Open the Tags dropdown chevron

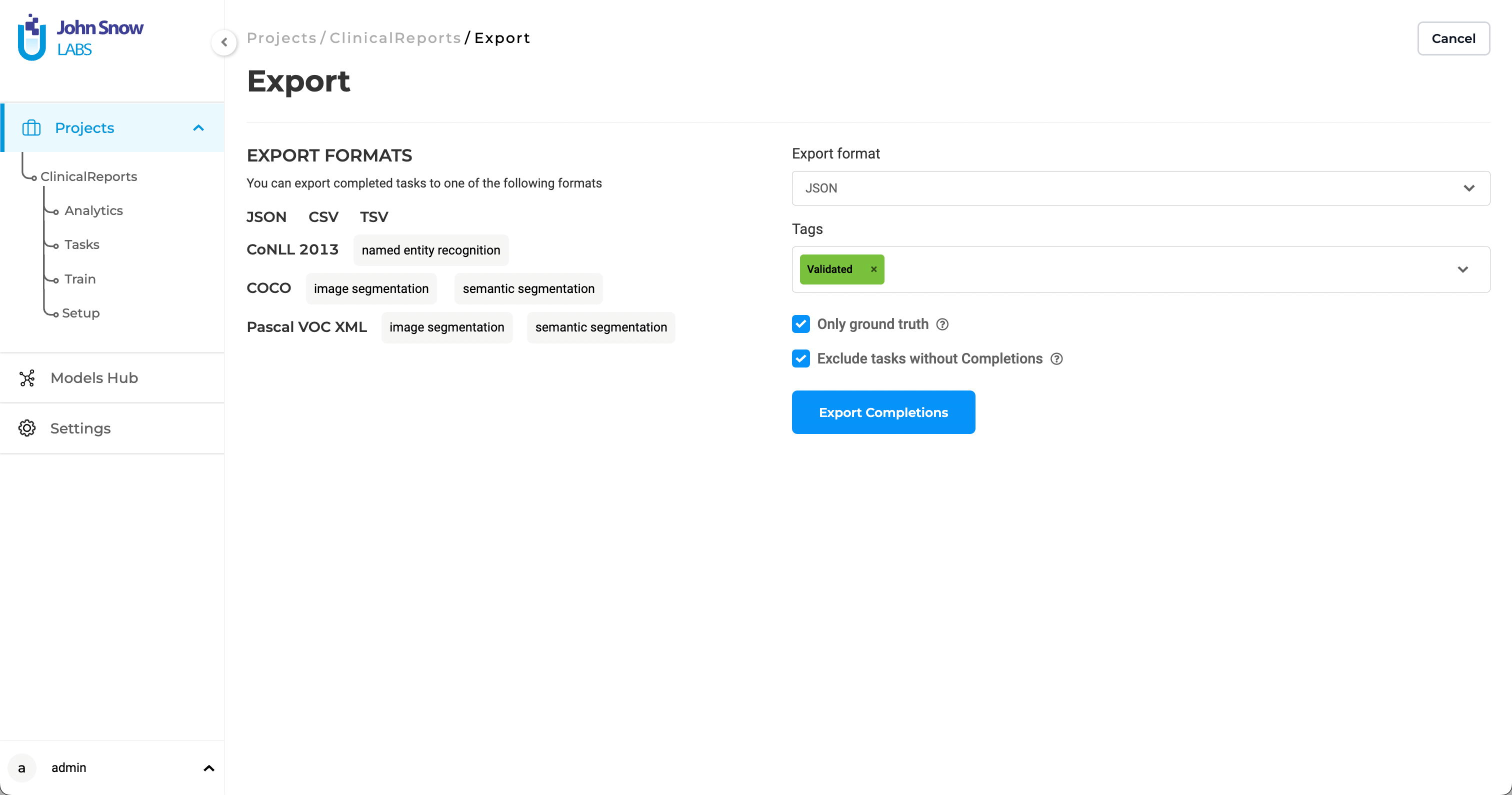(1462, 269)
